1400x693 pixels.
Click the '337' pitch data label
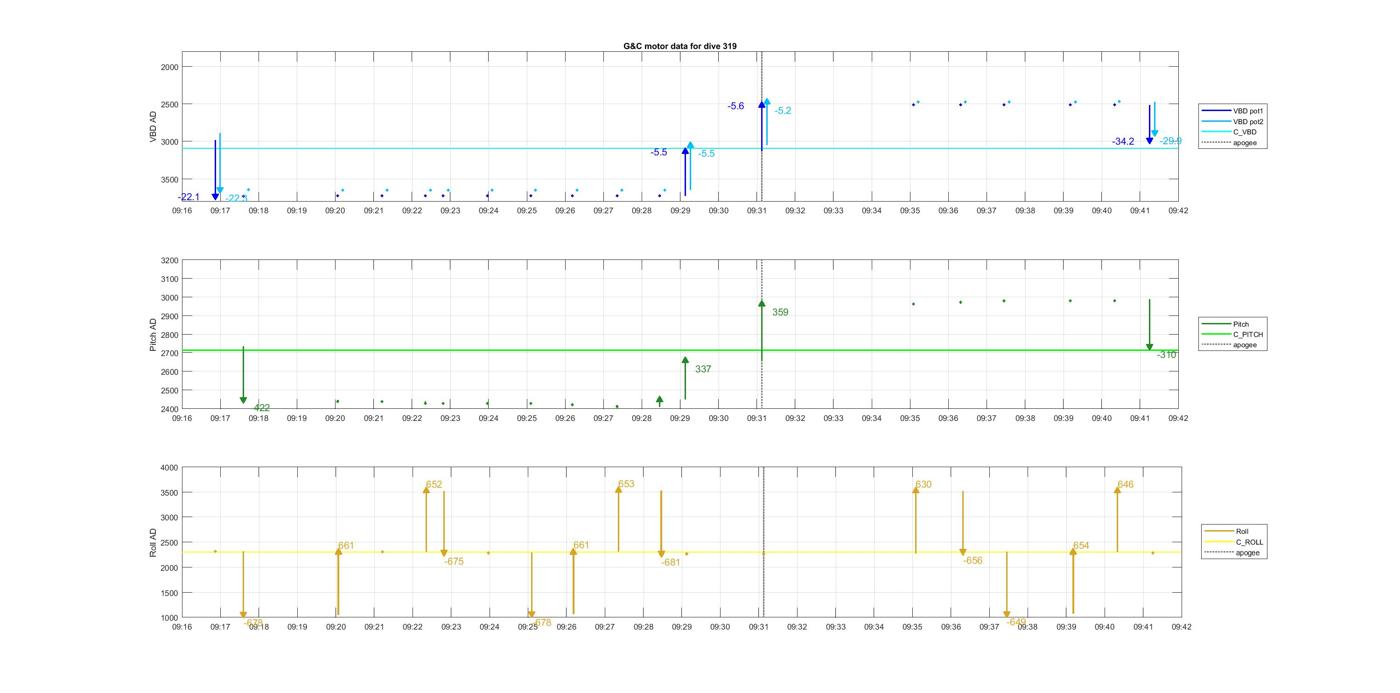click(703, 369)
